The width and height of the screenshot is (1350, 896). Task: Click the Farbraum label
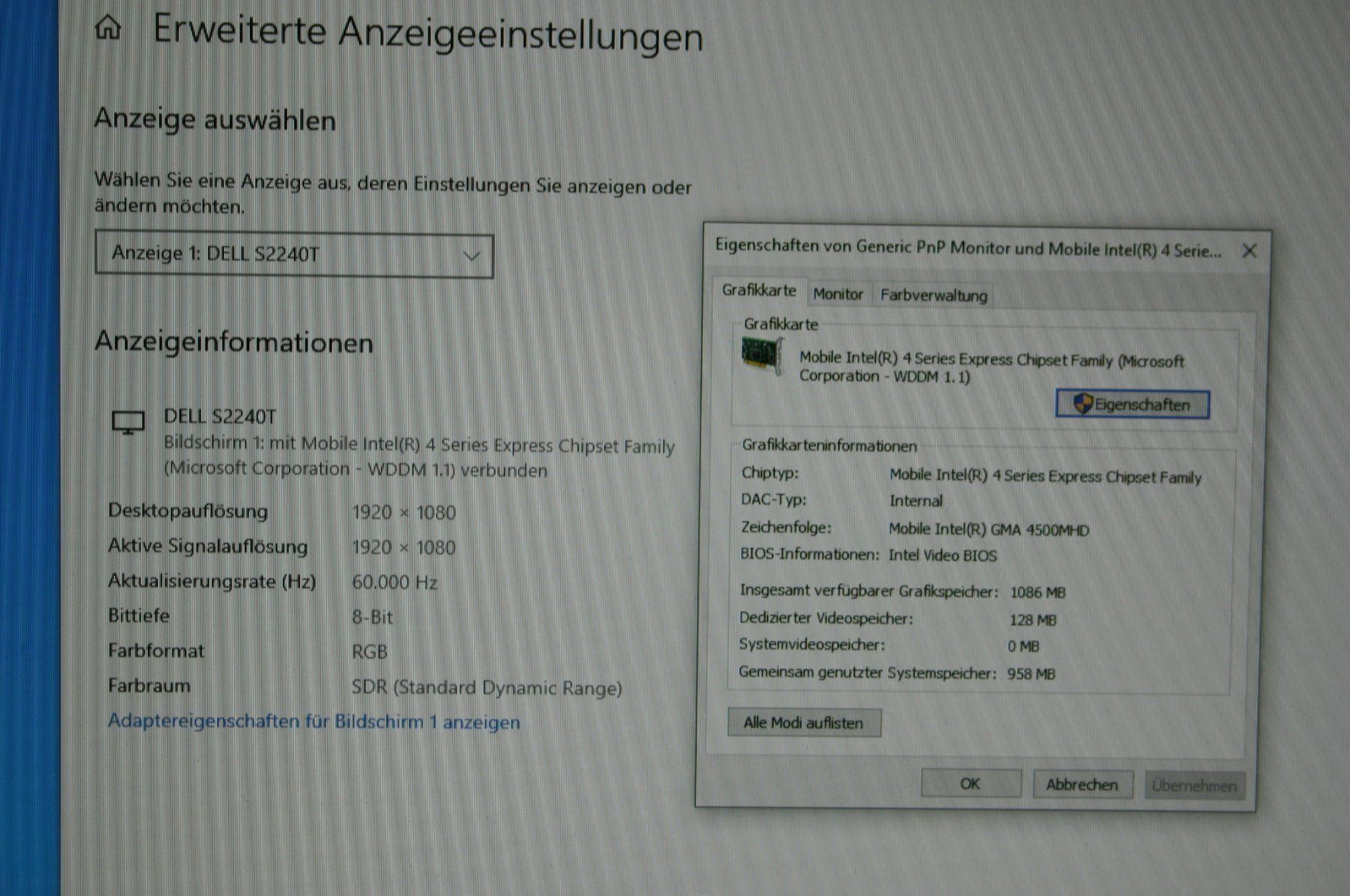(x=149, y=685)
